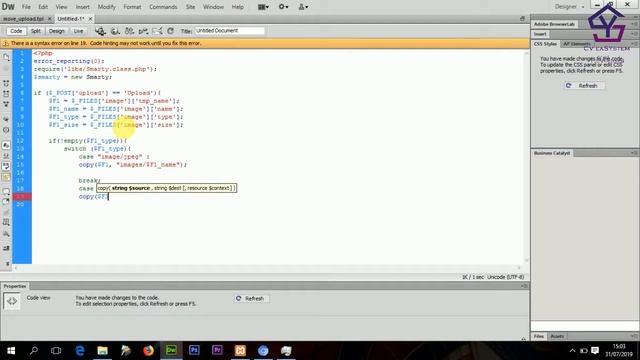Open the Window menu
The height and width of the screenshot is (360, 640).
click(x=213, y=7)
